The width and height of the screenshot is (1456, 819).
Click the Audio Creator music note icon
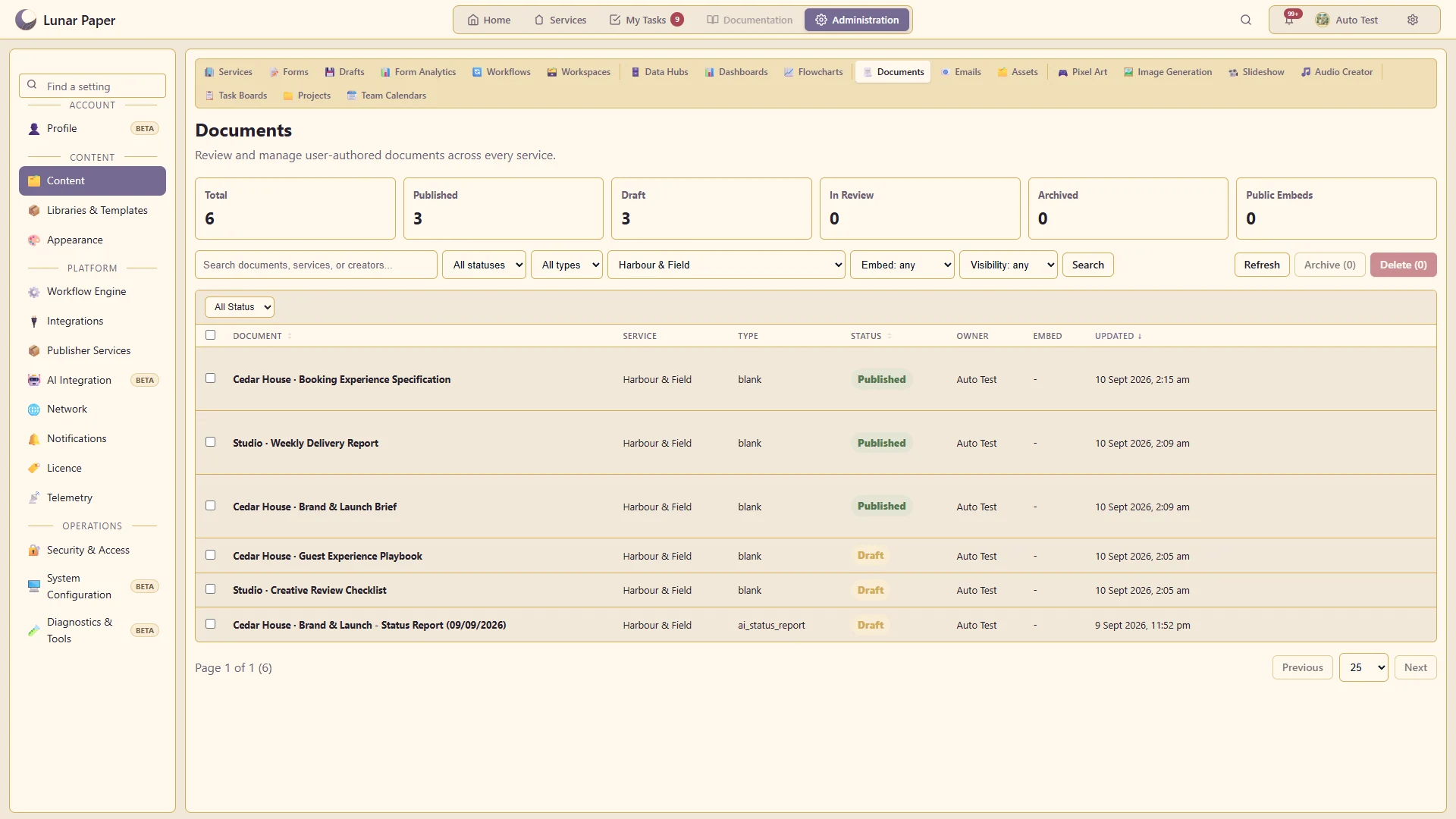click(x=1306, y=72)
